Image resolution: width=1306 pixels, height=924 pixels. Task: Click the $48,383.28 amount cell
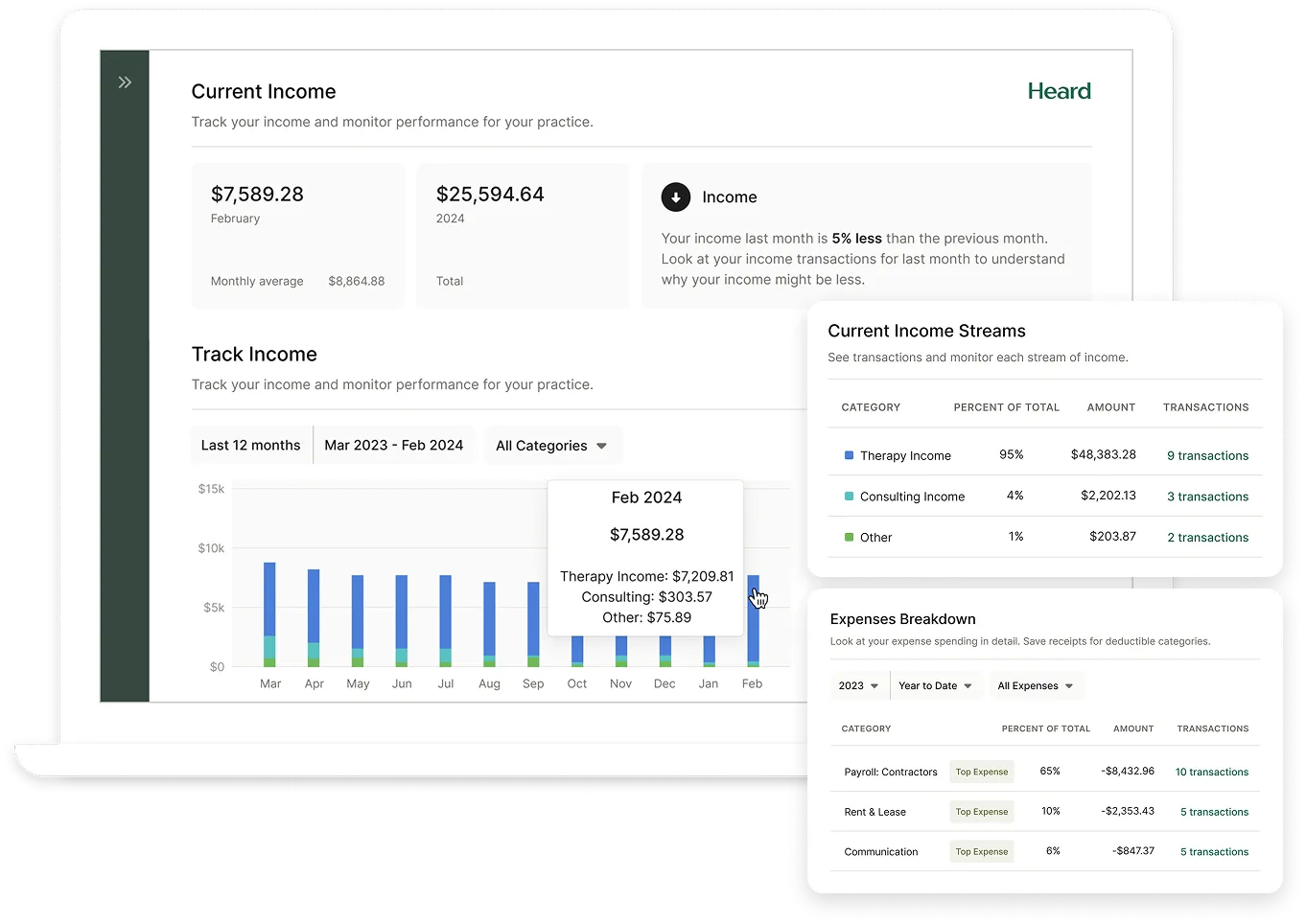click(x=1104, y=454)
